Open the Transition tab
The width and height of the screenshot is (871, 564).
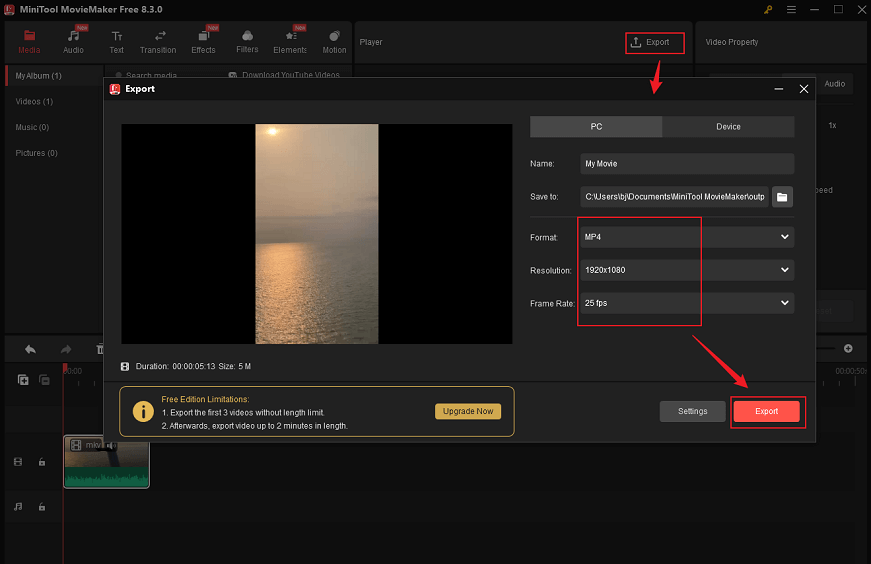[x=158, y=42]
